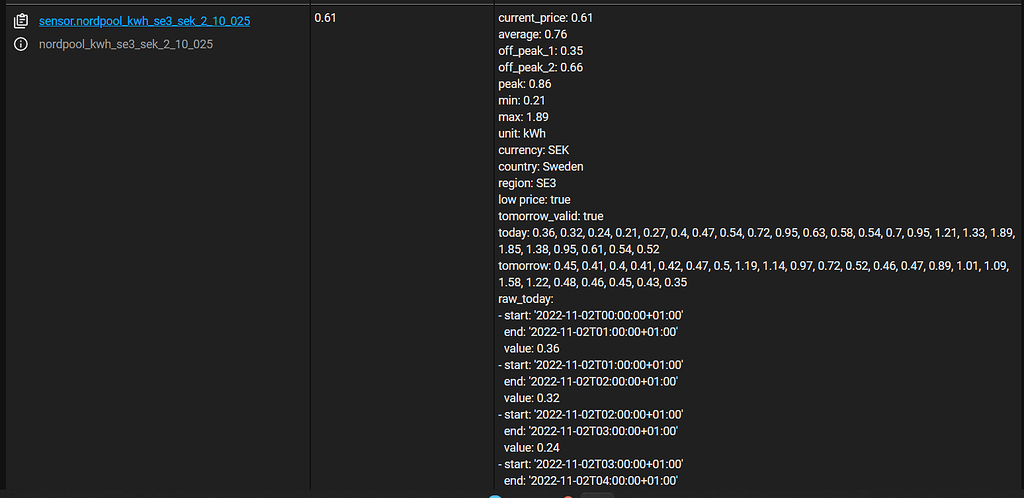Select the off_peak_1: 0.35 line
This screenshot has width=1024, height=498.
point(540,51)
